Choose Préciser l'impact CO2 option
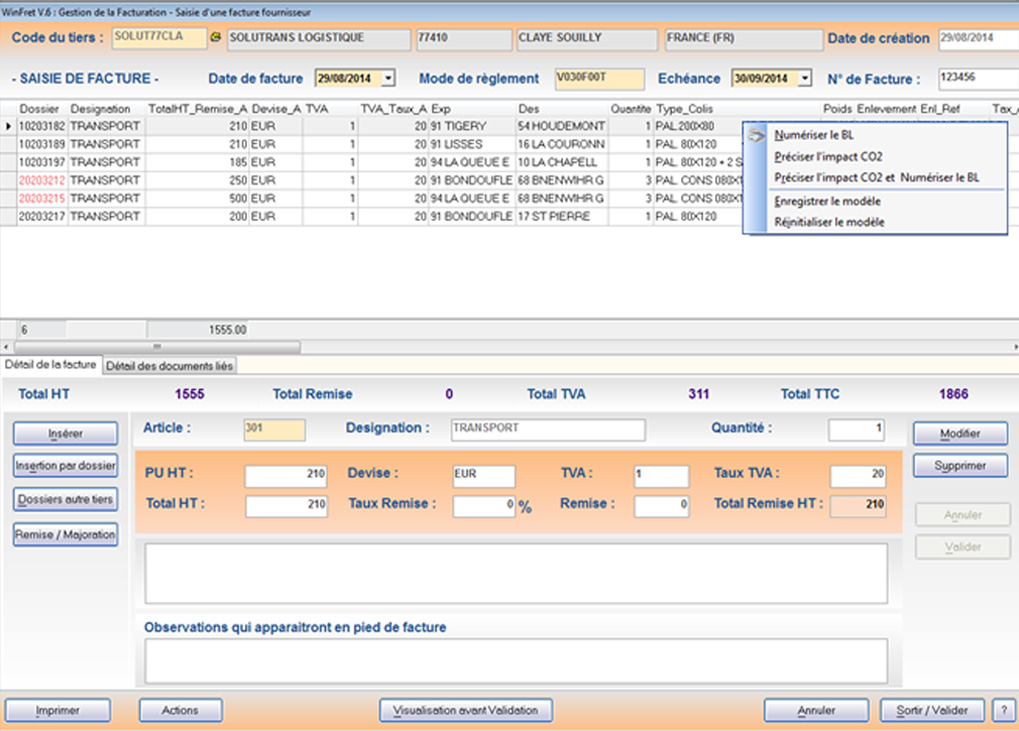The height and width of the screenshot is (731, 1019). pyautogui.click(x=828, y=157)
